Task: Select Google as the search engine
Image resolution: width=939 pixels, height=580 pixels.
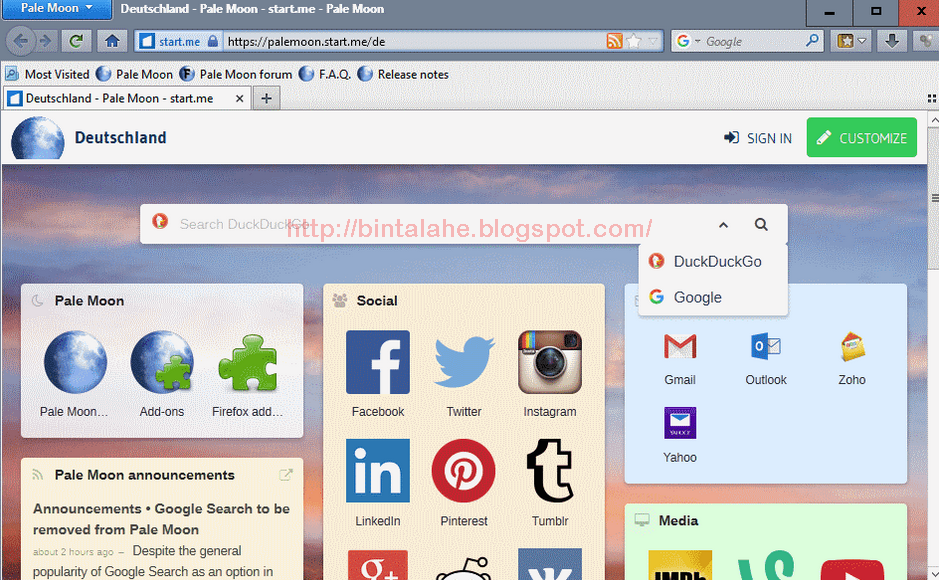Action: pos(697,297)
